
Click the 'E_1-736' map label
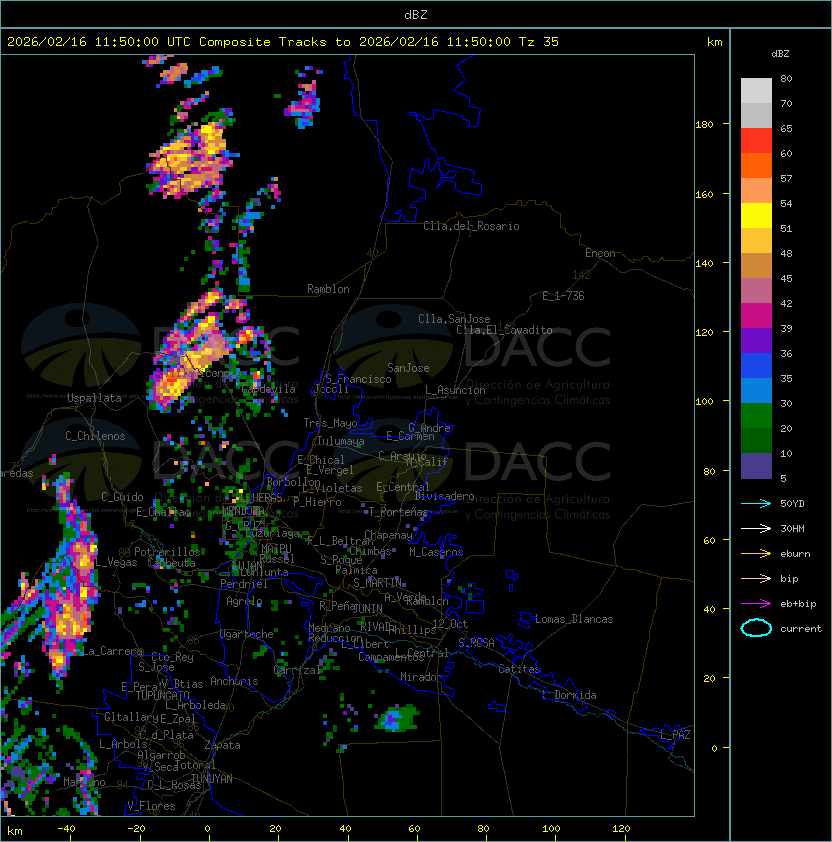pyautogui.click(x=563, y=296)
